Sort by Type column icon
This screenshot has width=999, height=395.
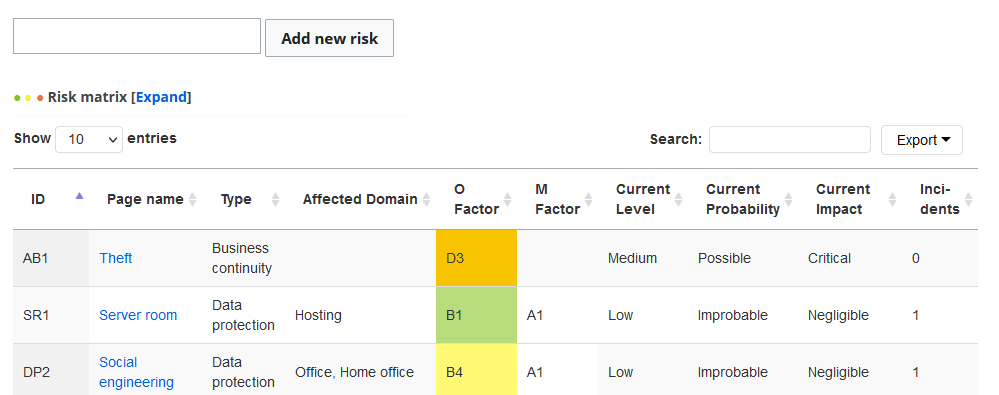click(275, 199)
